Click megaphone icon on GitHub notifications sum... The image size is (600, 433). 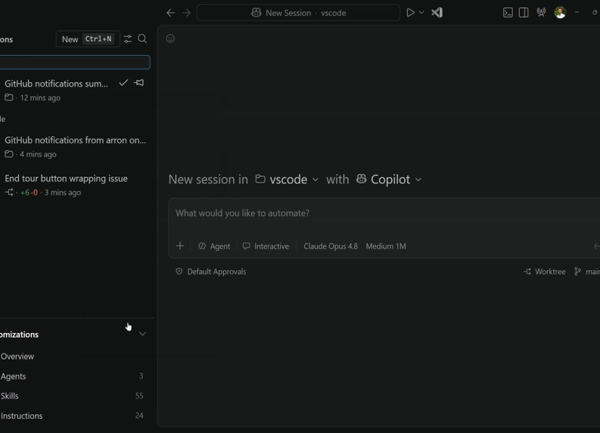[139, 83]
